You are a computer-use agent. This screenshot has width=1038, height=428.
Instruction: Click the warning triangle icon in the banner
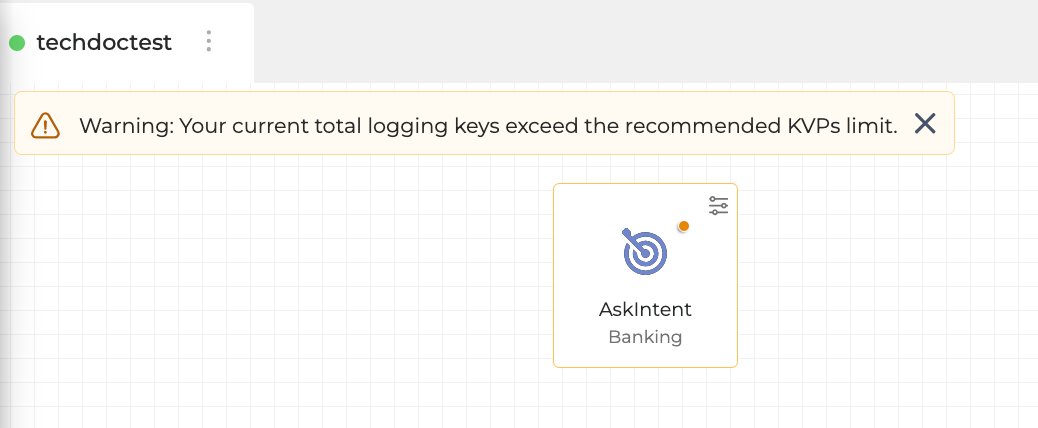tap(45, 124)
